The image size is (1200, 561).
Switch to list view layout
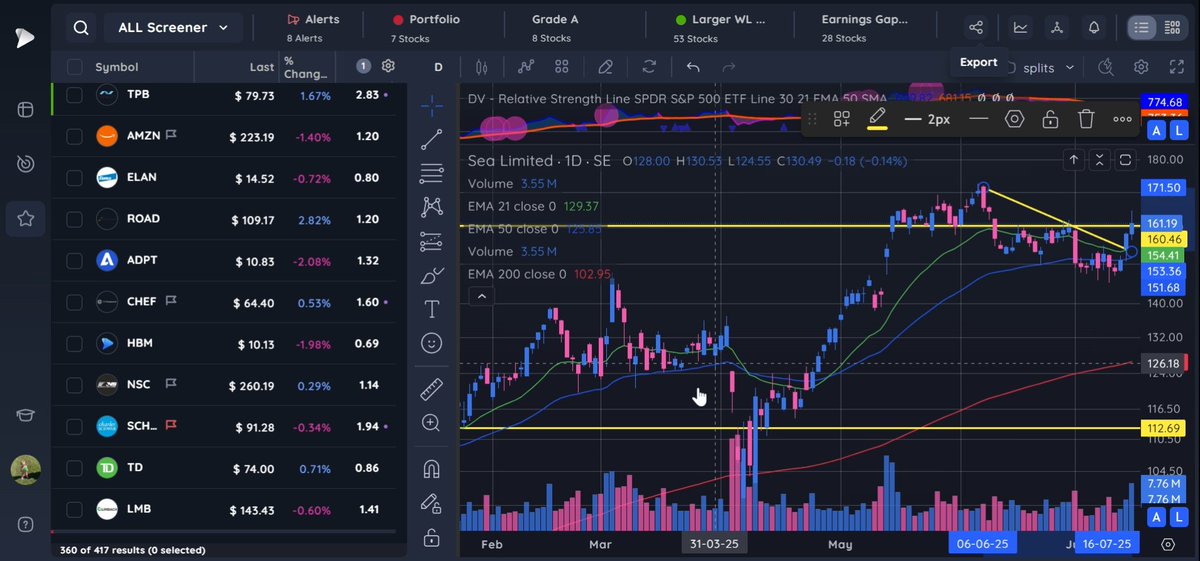click(x=1141, y=28)
